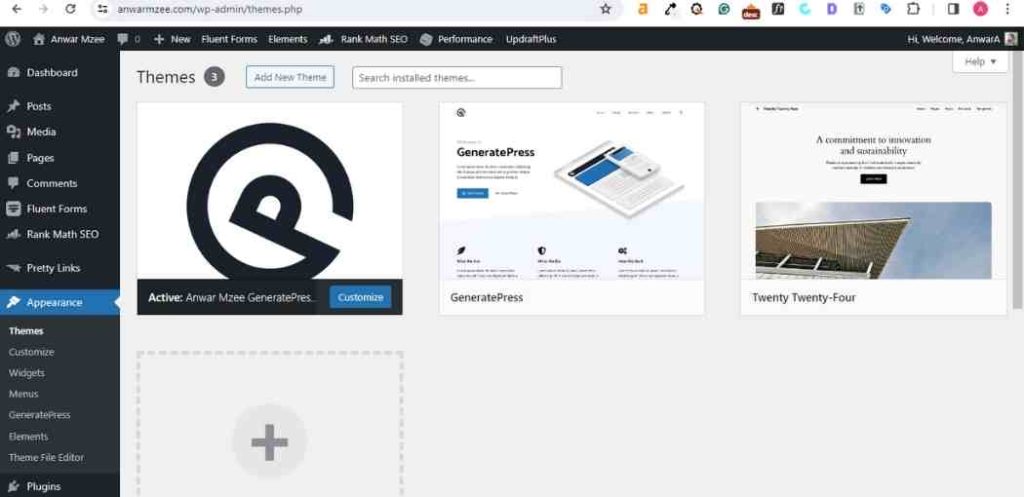This screenshot has height=497, width=1024.
Task: Click the address bar URL
Action: click(x=210, y=9)
